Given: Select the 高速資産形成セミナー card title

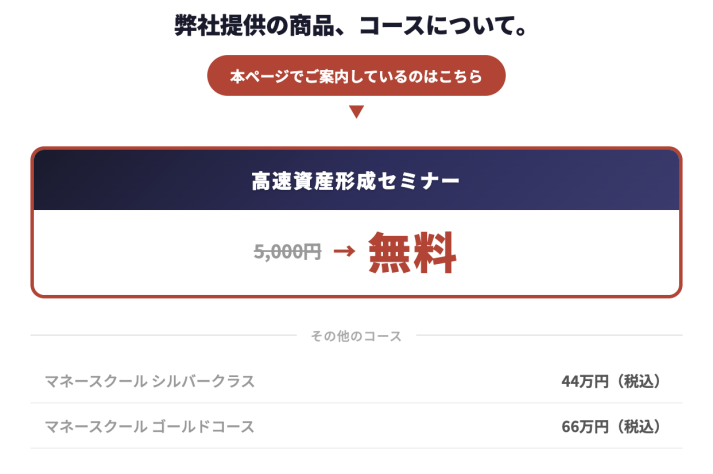Looking at the screenshot, I should point(356,181).
